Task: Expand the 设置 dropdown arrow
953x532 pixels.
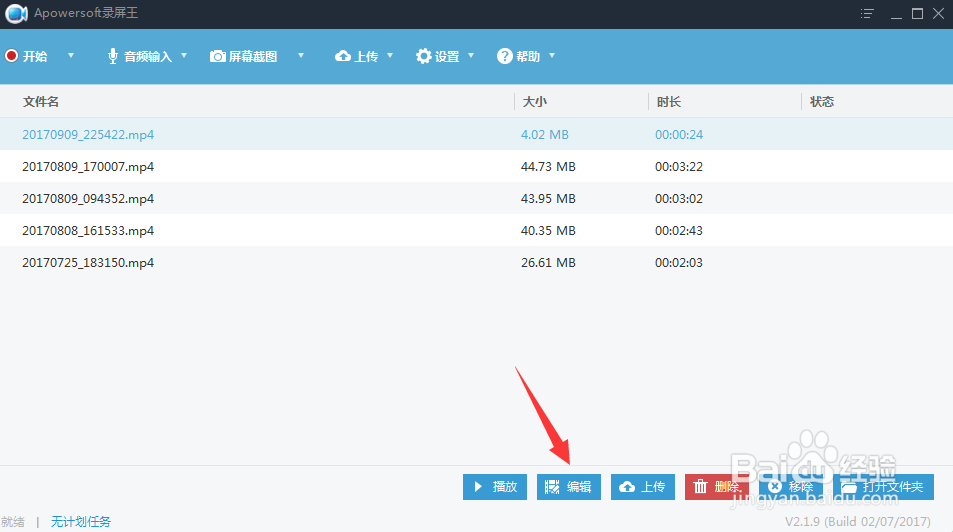Action: (x=471, y=55)
